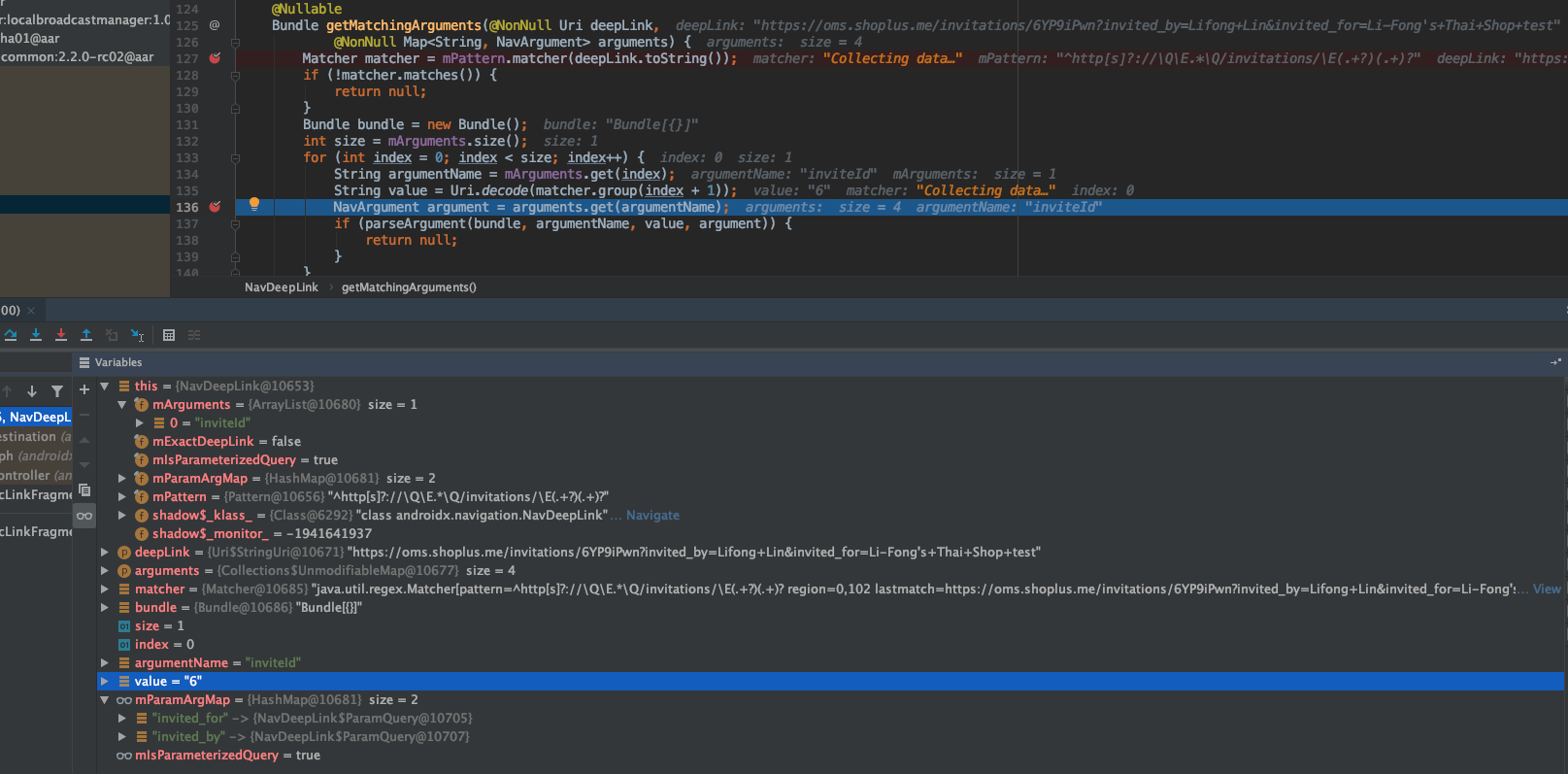Open the Evaluate Expression calculator icon
The height and width of the screenshot is (774, 1568).
pyautogui.click(x=169, y=335)
